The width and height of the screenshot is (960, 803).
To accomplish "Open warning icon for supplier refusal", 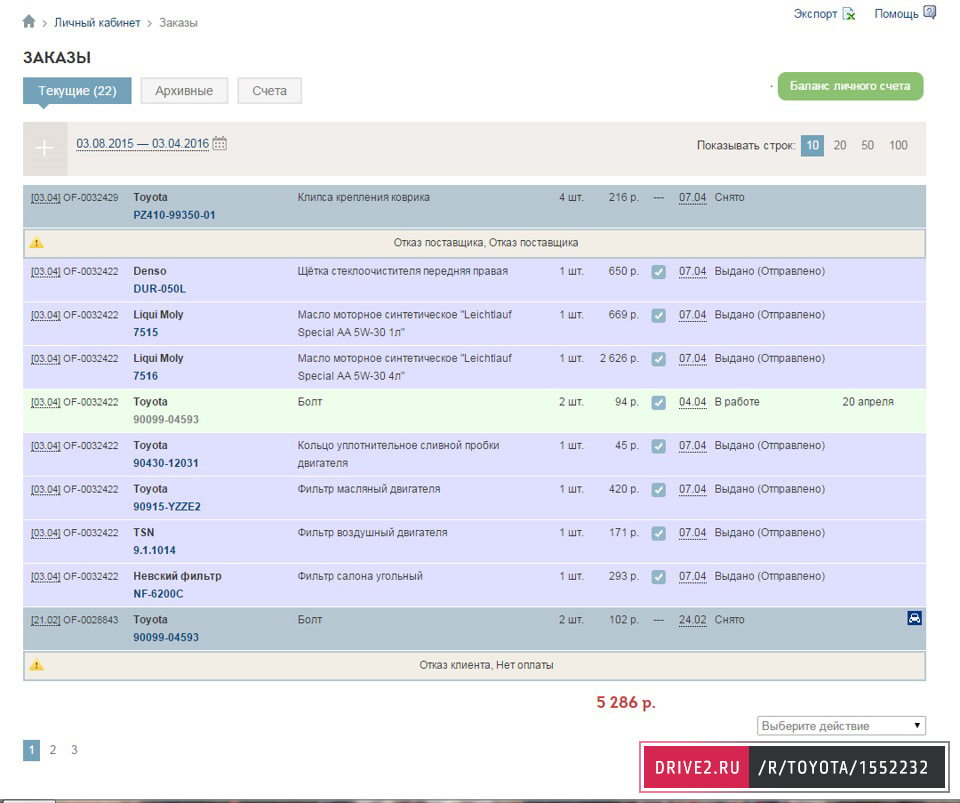I will 37,243.
